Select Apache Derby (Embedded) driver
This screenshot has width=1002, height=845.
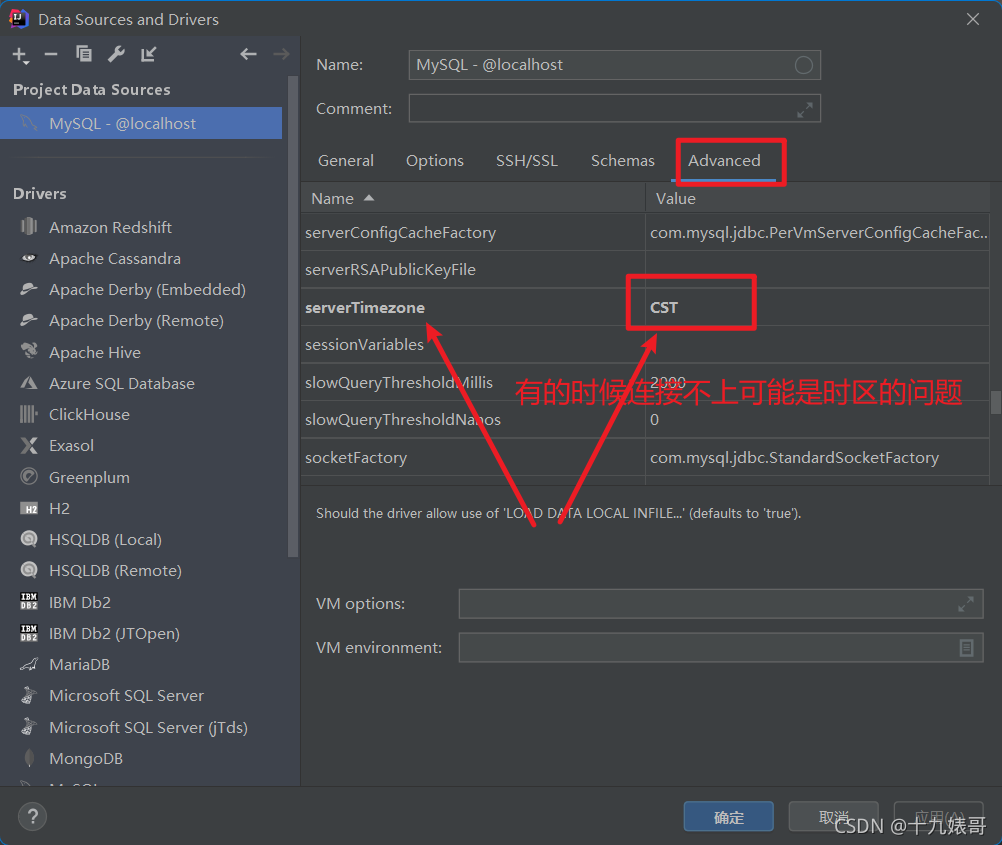click(x=147, y=290)
